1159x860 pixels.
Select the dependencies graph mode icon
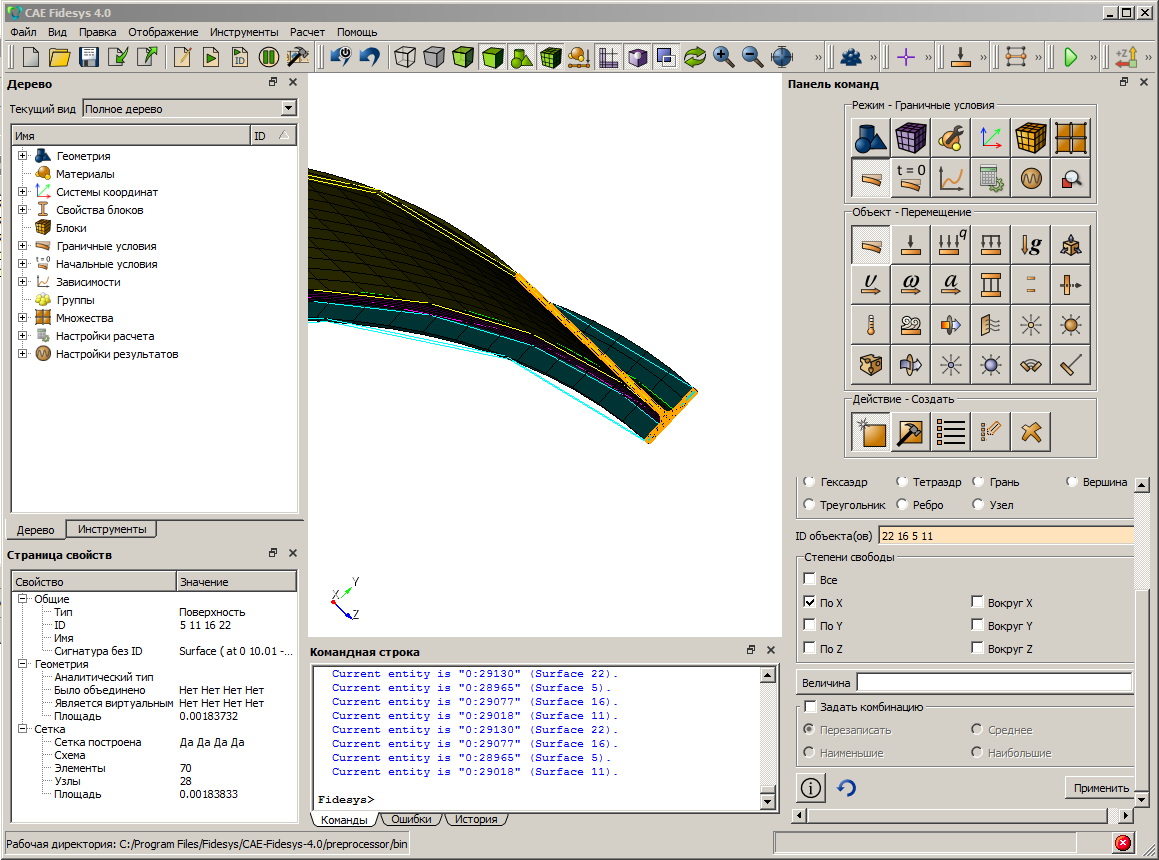pos(951,178)
